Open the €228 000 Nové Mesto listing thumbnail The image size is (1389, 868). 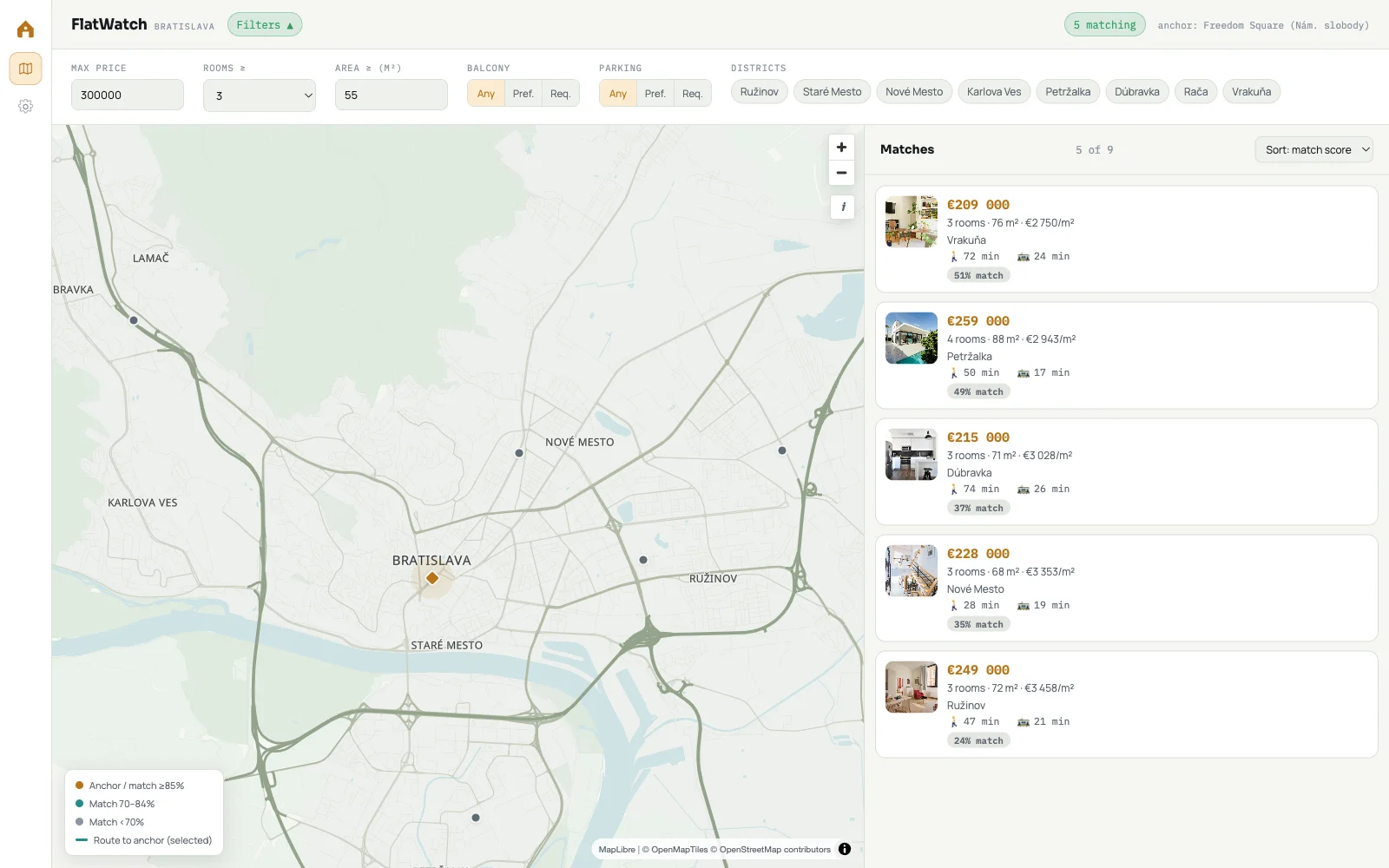point(912,570)
